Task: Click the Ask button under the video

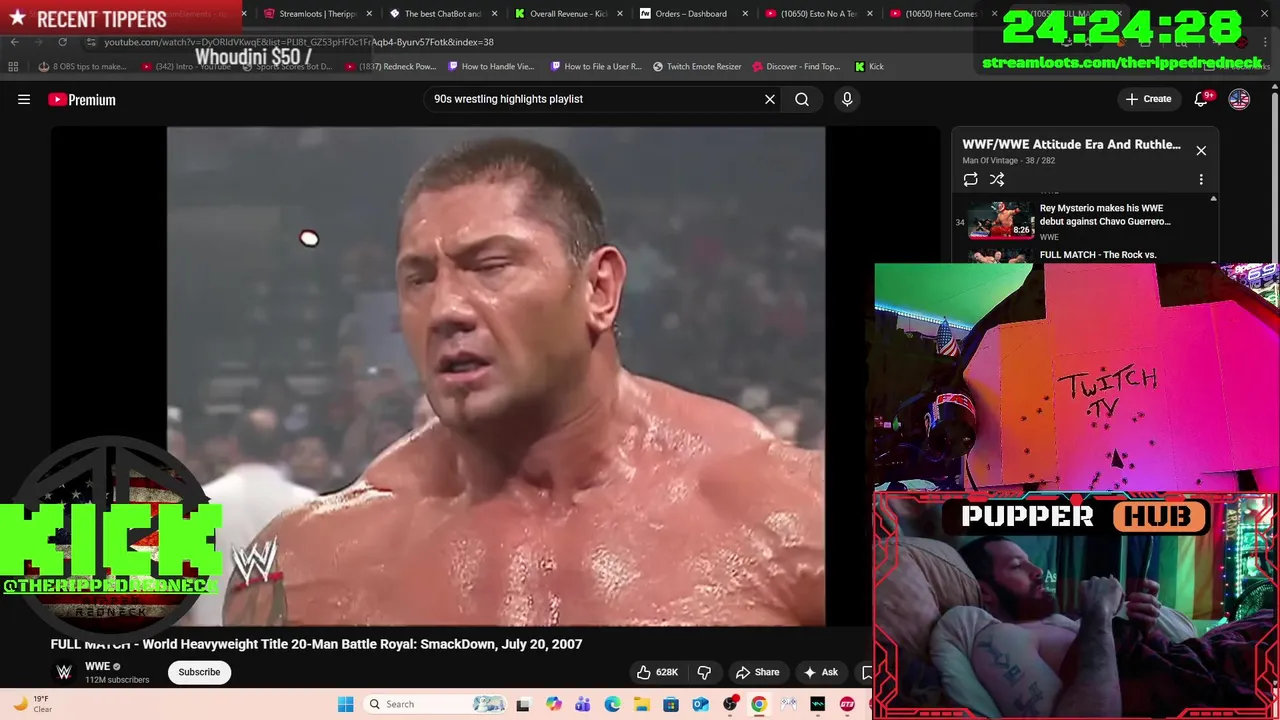Action: click(x=820, y=672)
